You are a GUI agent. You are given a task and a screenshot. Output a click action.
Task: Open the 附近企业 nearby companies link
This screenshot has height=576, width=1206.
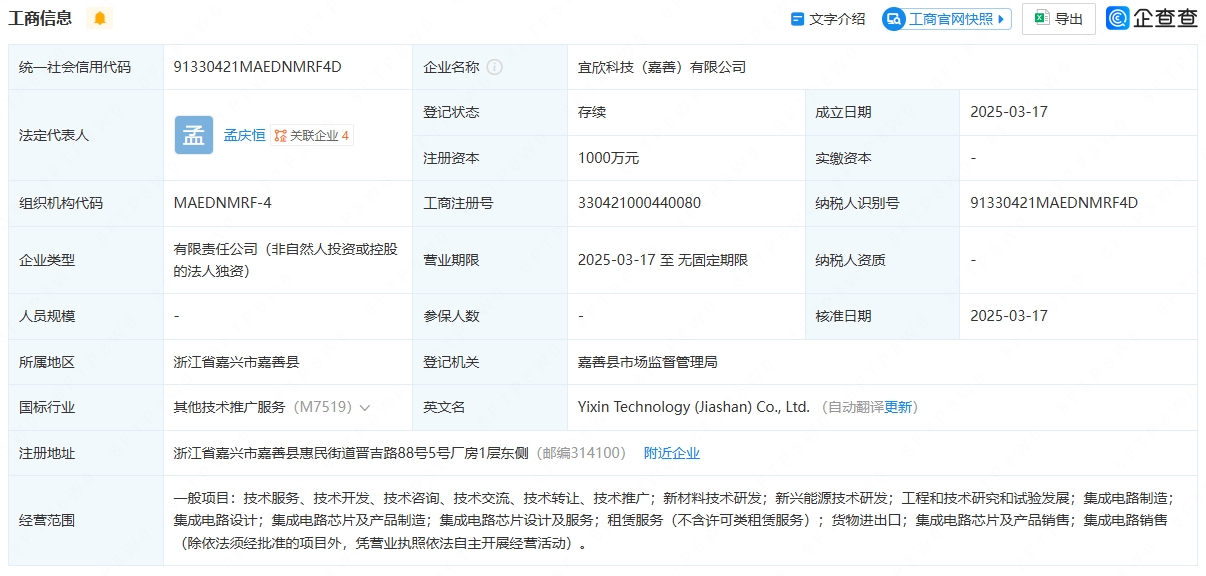click(x=671, y=453)
